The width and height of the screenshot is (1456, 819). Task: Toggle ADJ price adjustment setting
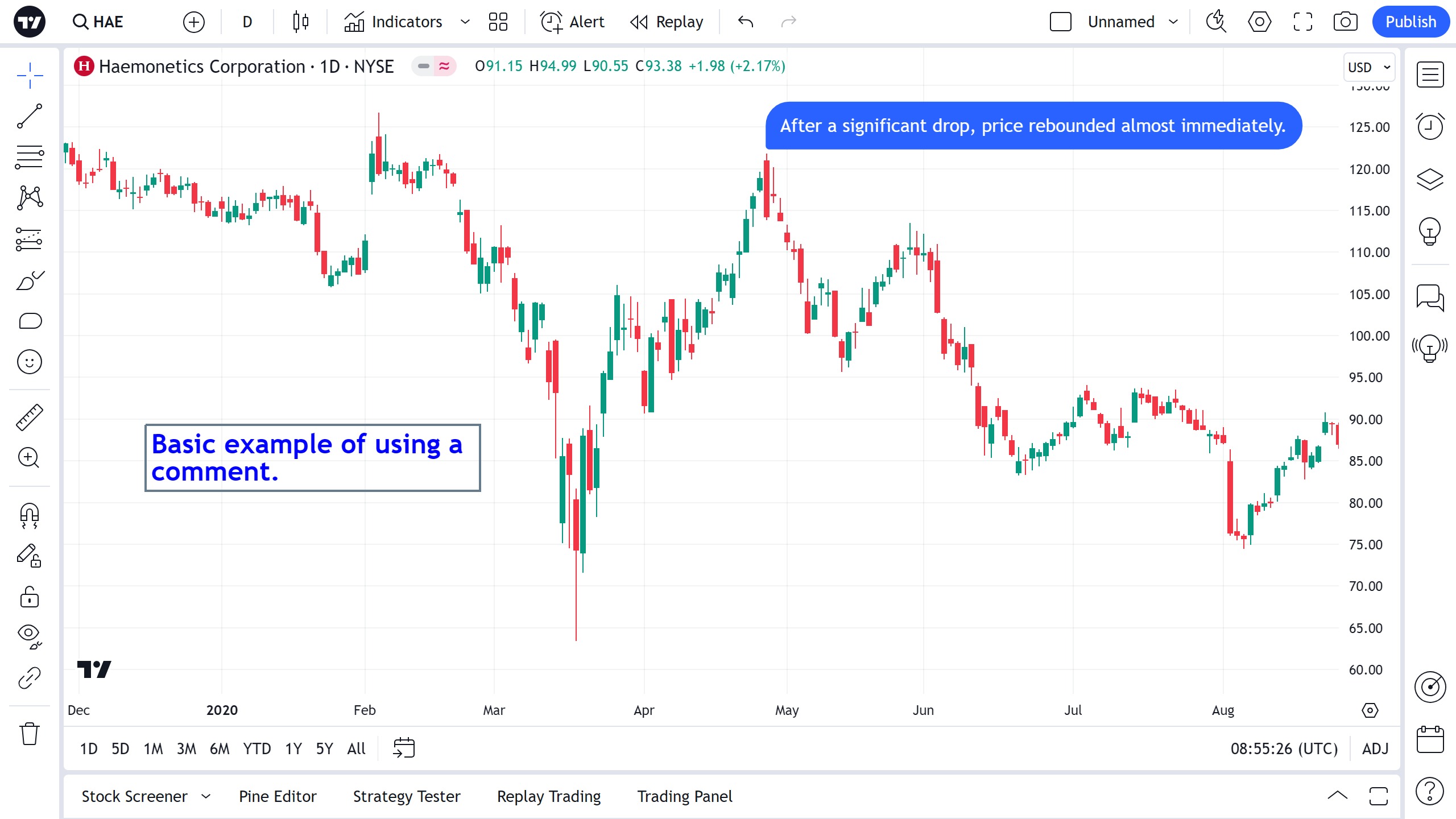click(x=1375, y=748)
